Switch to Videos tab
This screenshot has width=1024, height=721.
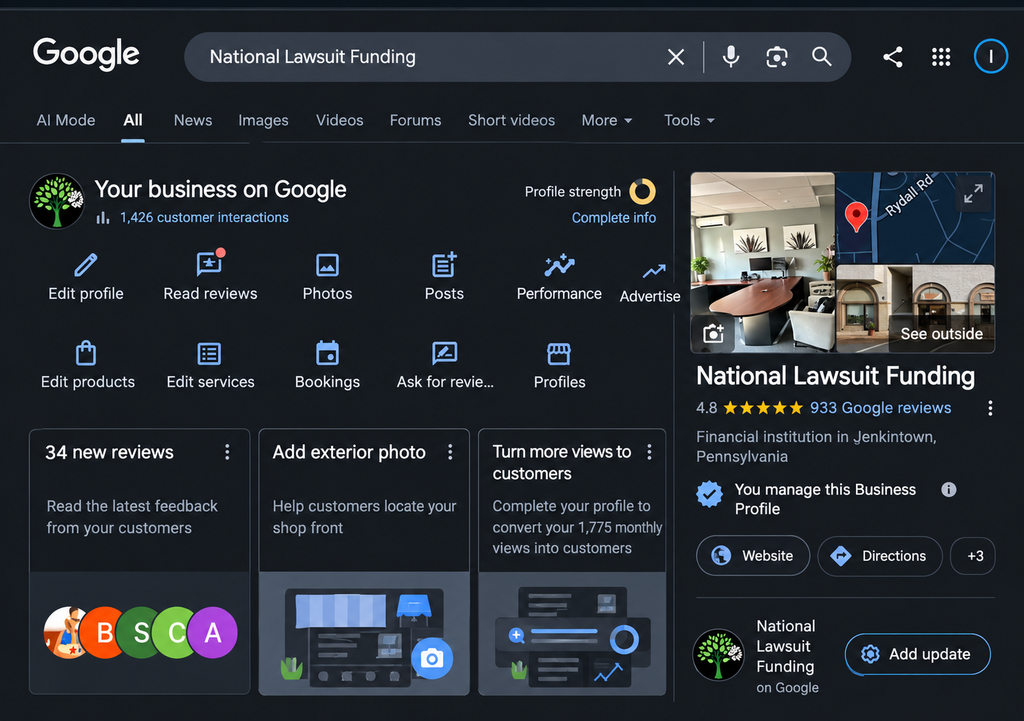(340, 120)
